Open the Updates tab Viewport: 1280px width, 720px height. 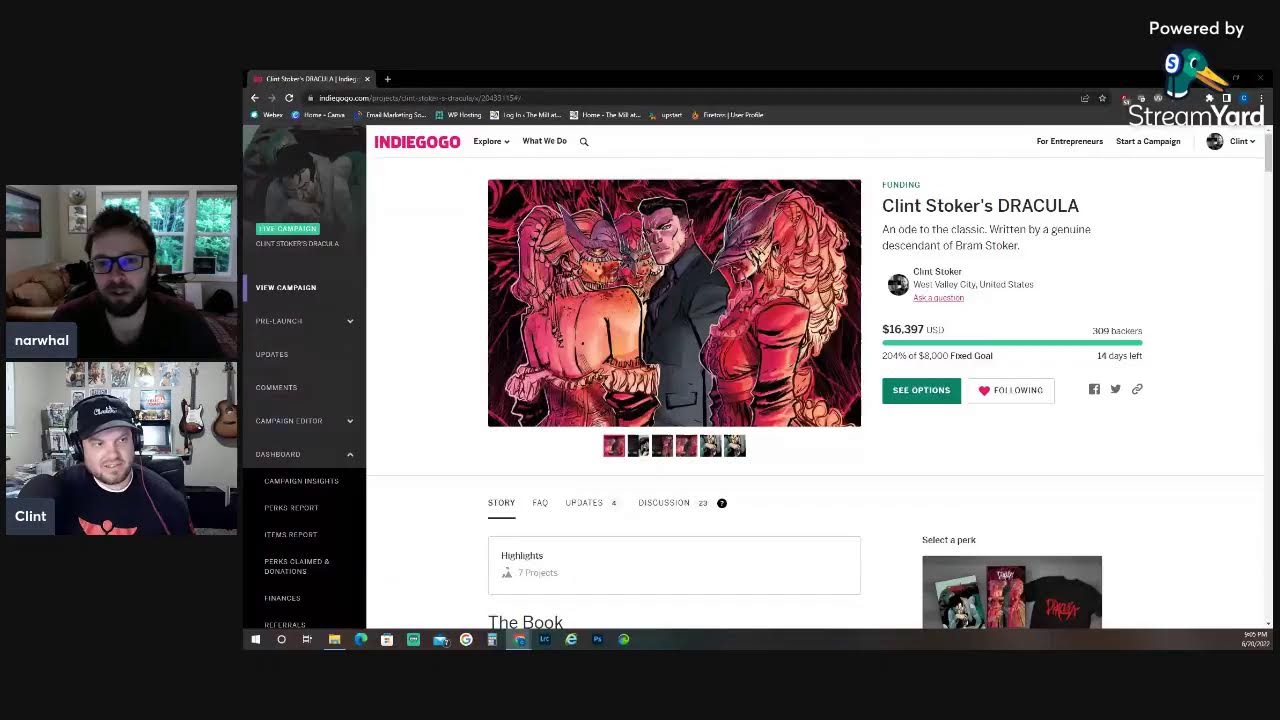[584, 503]
